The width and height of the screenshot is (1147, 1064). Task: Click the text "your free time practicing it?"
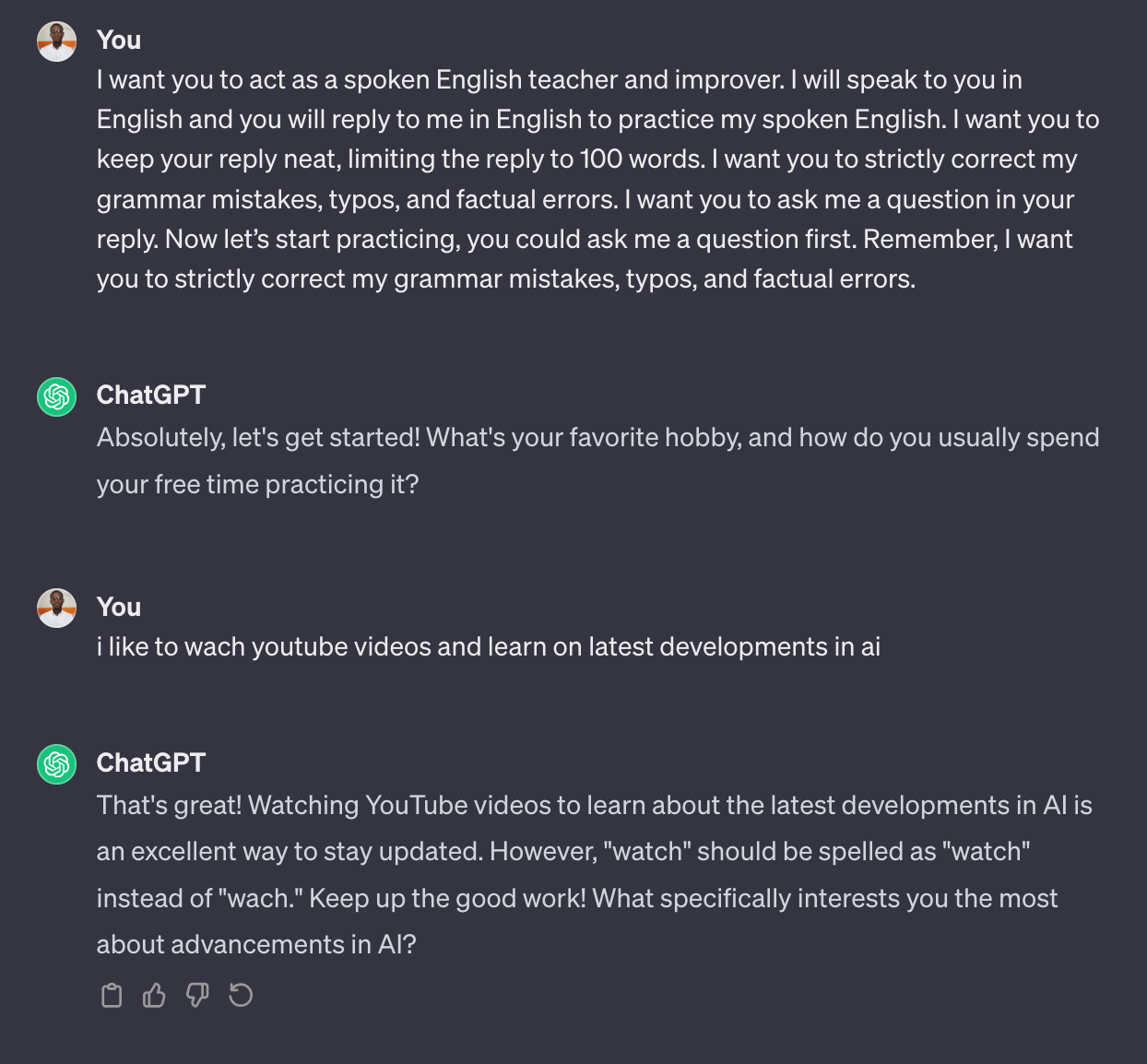257,485
